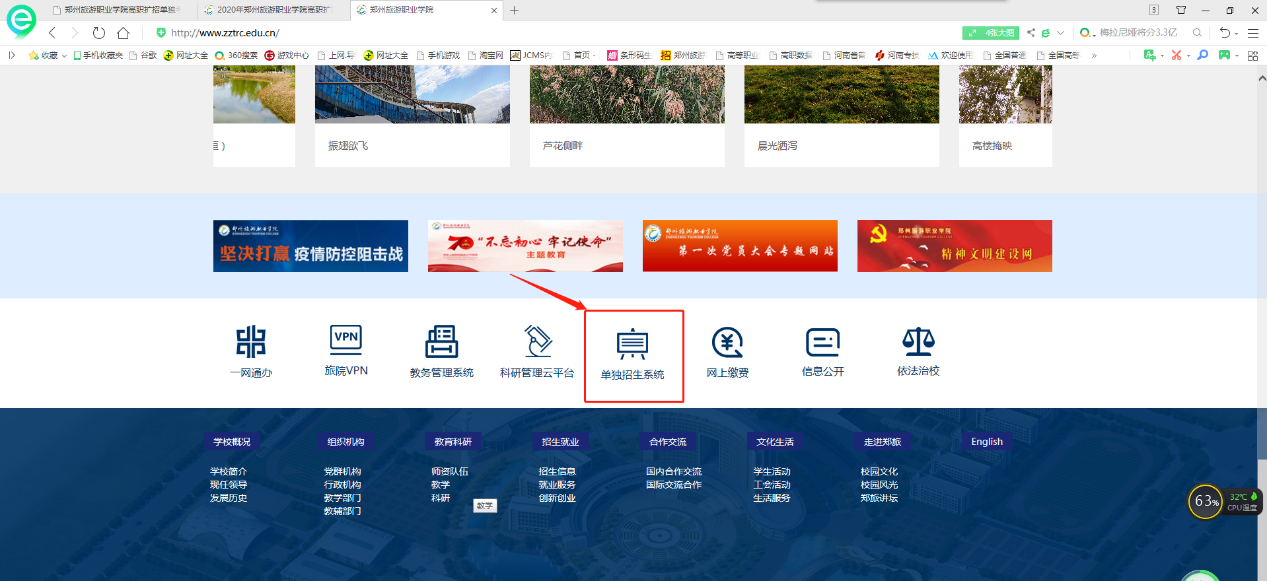1267x581 pixels.
Task: Click the 疫情防控阻击战 banner
Action: (x=310, y=246)
